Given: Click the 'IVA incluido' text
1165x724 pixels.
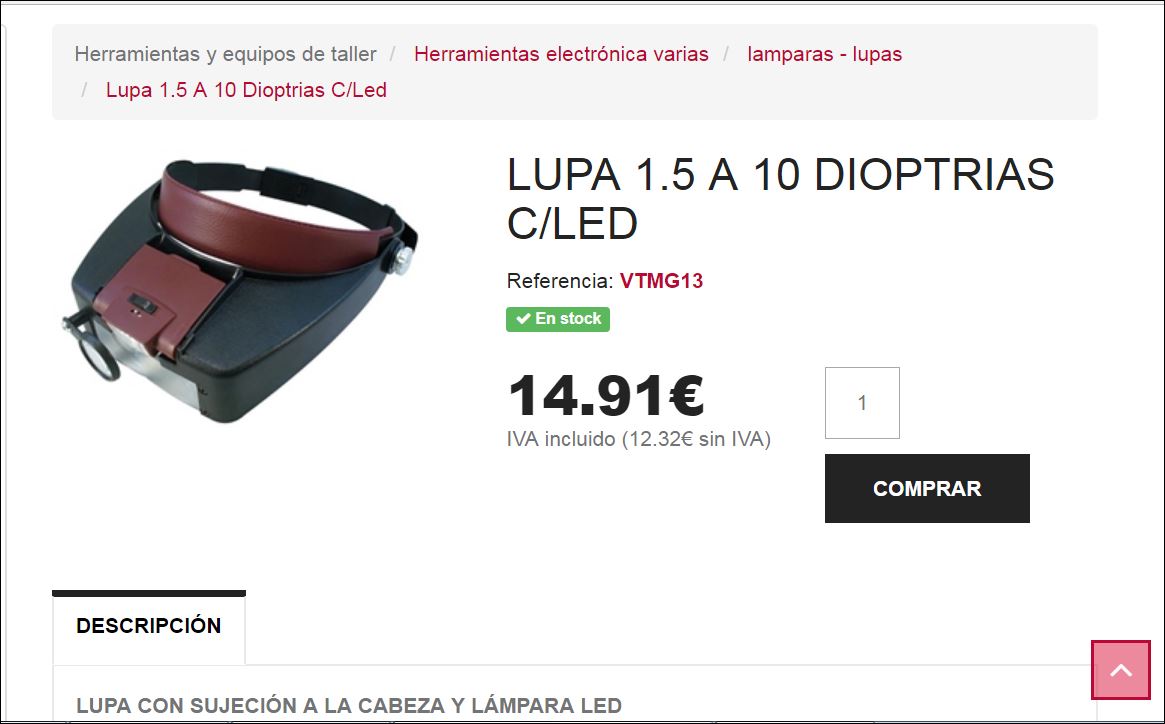Looking at the screenshot, I should (561, 439).
